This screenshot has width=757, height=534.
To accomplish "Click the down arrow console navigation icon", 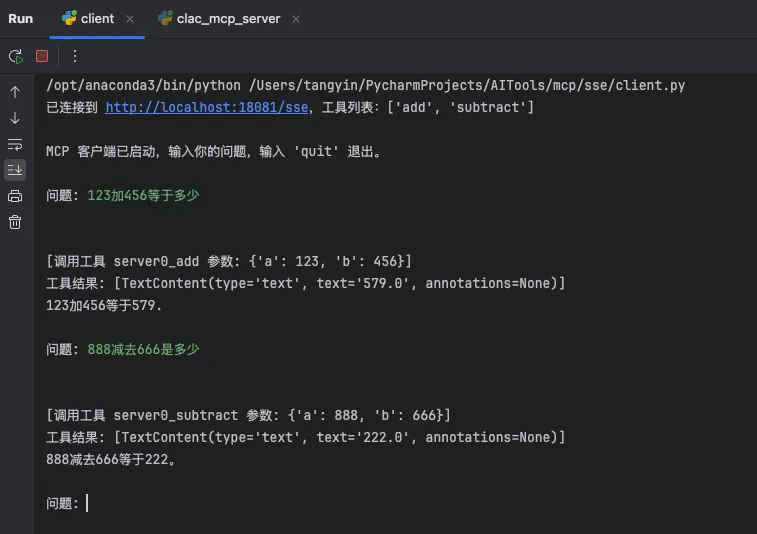I will pyautogui.click(x=15, y=118).
